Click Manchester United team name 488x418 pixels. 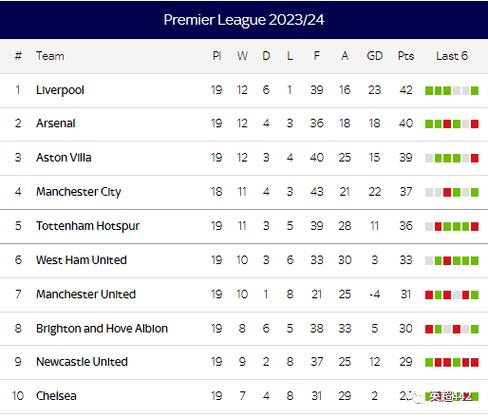click(86, 294)
